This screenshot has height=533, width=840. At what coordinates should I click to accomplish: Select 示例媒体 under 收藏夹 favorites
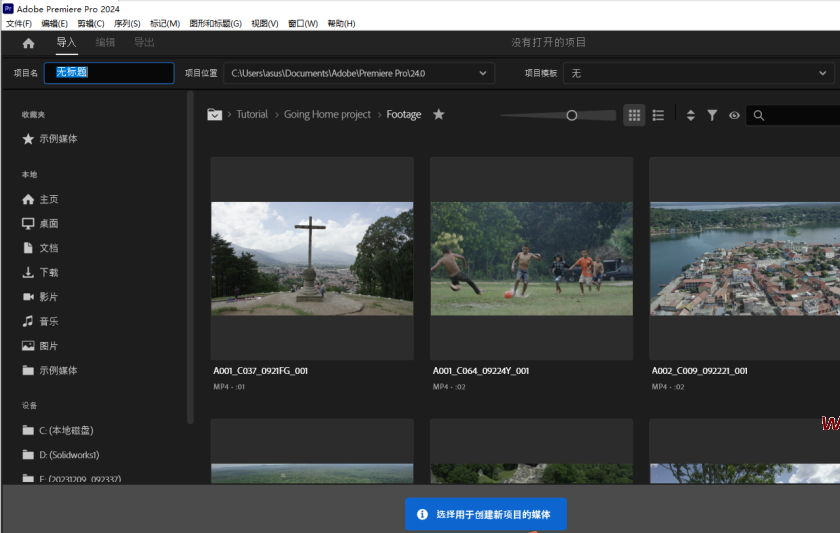click(x=58, y=139)
